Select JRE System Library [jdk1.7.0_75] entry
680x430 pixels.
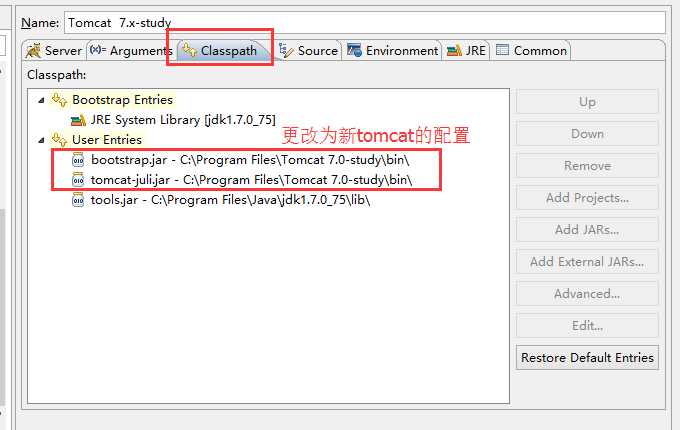183,120
